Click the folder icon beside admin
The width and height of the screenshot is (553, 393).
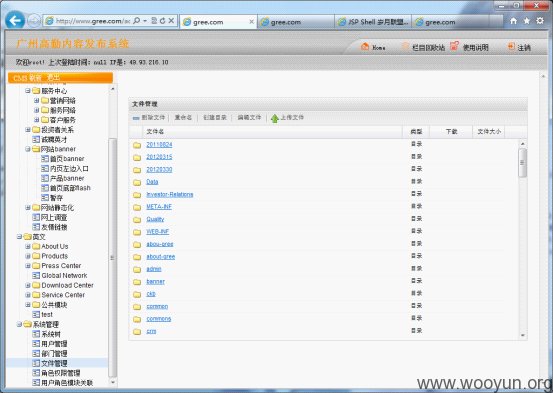[x=137, y=270]
